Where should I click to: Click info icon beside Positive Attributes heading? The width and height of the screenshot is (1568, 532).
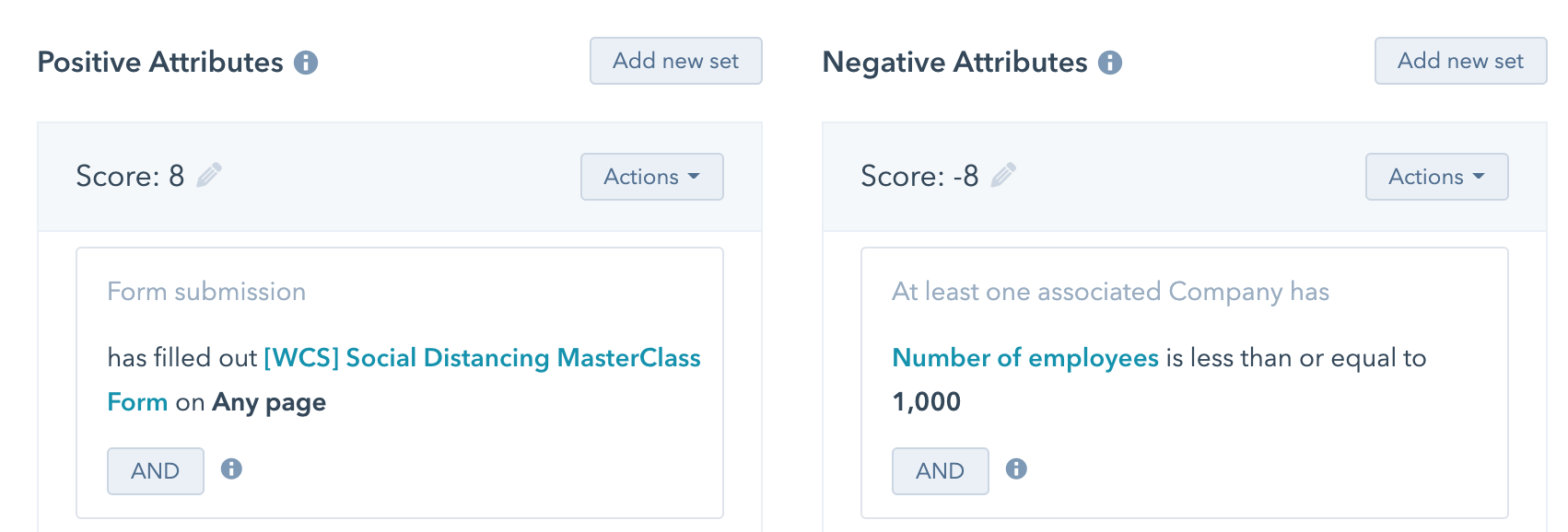(x=306, y=63)
